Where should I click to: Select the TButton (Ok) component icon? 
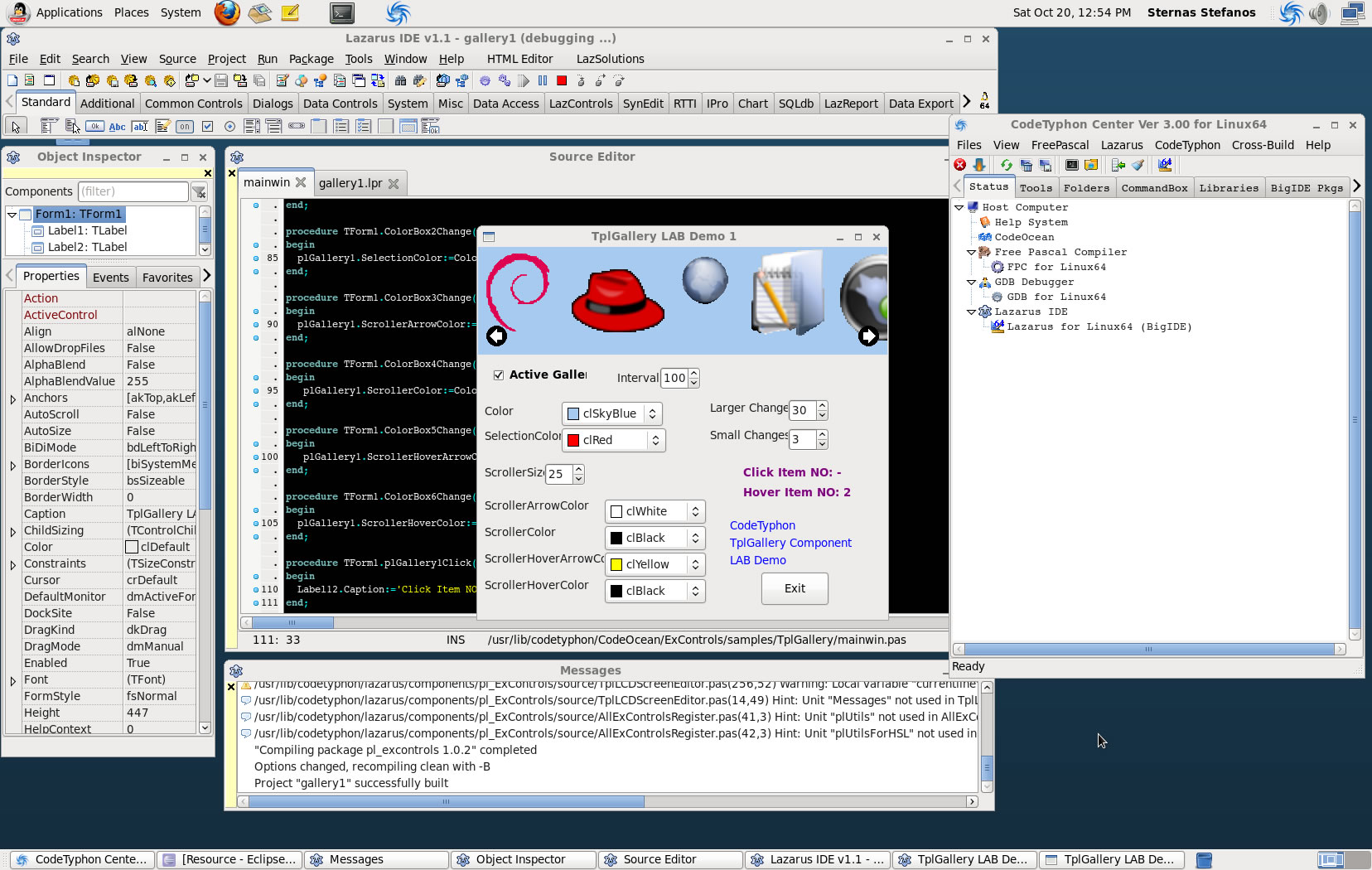[x=94, y=126]
